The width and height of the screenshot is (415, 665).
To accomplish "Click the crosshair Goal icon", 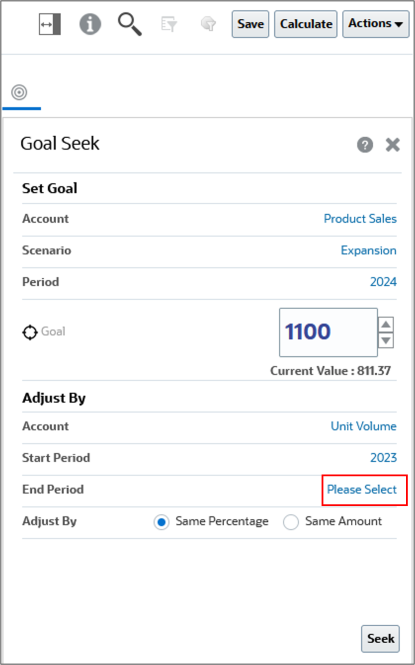I will tap(30, 332).
